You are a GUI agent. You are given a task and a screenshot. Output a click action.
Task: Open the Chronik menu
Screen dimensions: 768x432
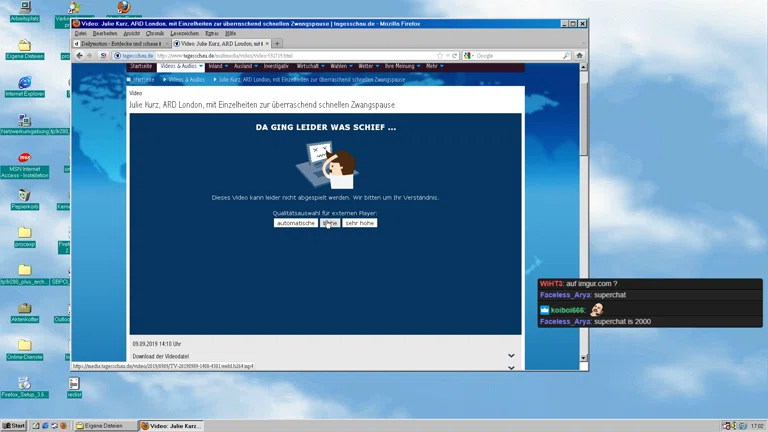pyautogui.click(x=155, y=33)
